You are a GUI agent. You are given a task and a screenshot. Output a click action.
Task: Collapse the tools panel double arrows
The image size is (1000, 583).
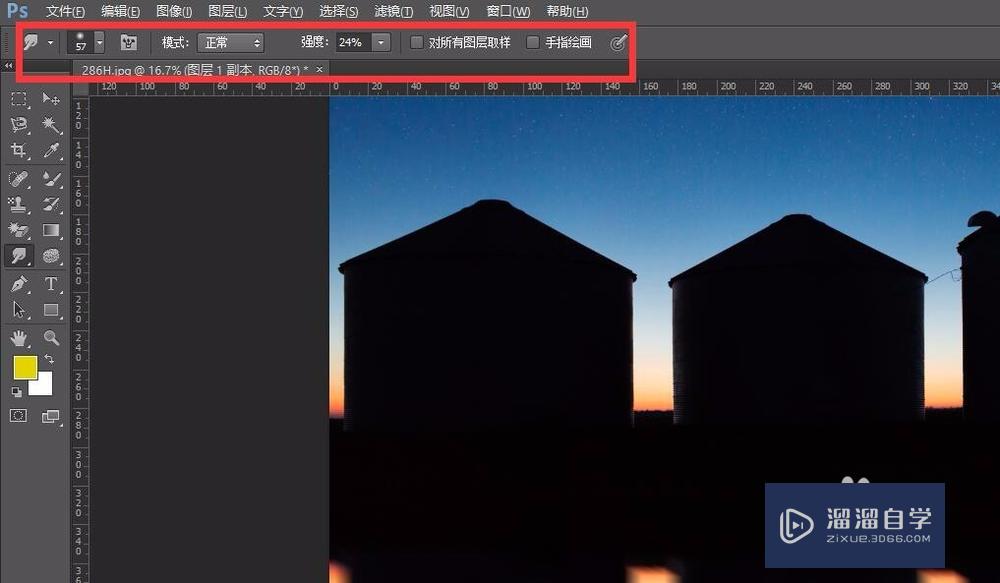8,66
